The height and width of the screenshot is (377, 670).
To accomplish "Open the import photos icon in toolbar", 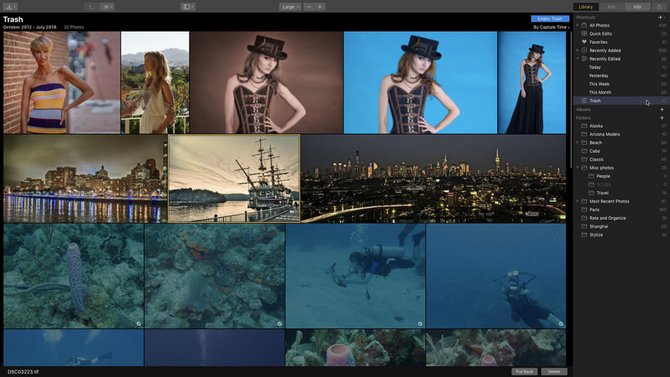I will coord(9,7).
